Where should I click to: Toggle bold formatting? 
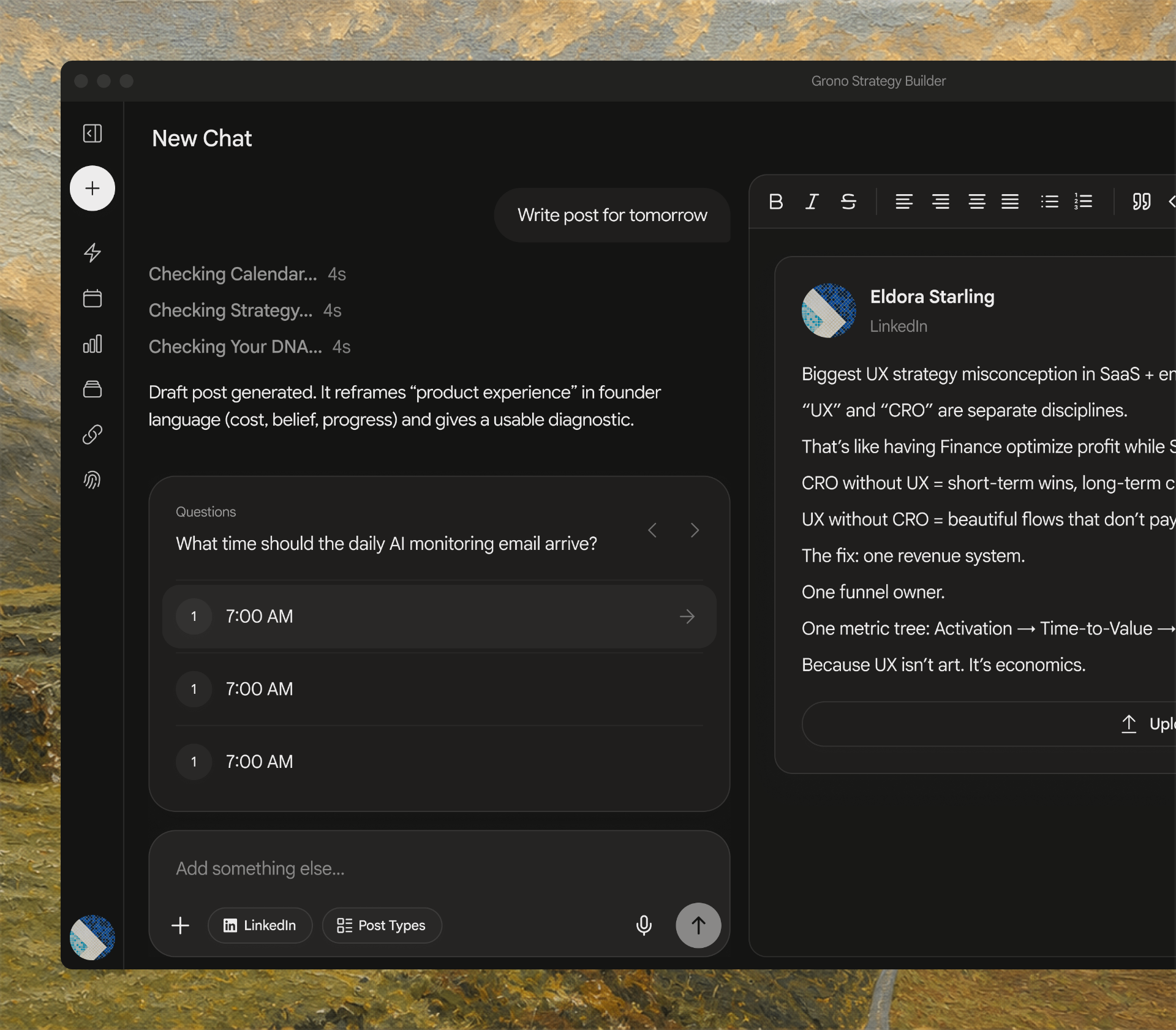[776, 201]
